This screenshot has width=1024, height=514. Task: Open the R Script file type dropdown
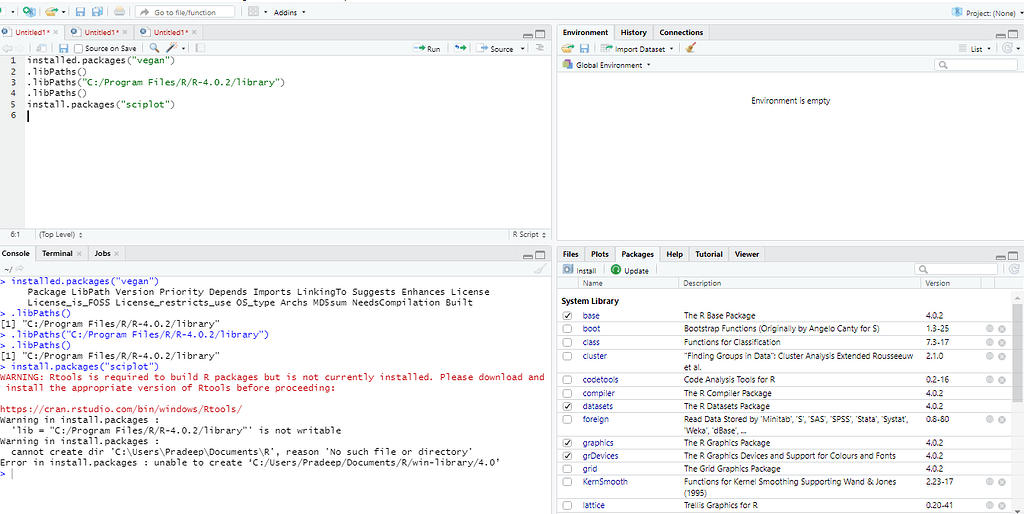pyautogui.click(x=530, y=234)
